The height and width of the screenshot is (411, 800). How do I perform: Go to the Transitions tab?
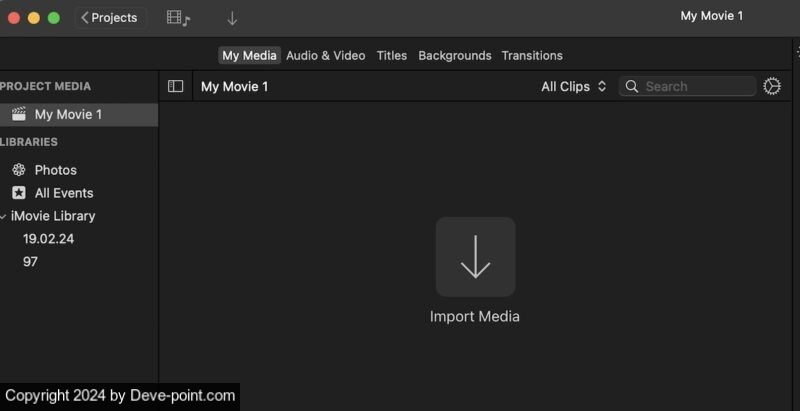[x=532, y=55]
